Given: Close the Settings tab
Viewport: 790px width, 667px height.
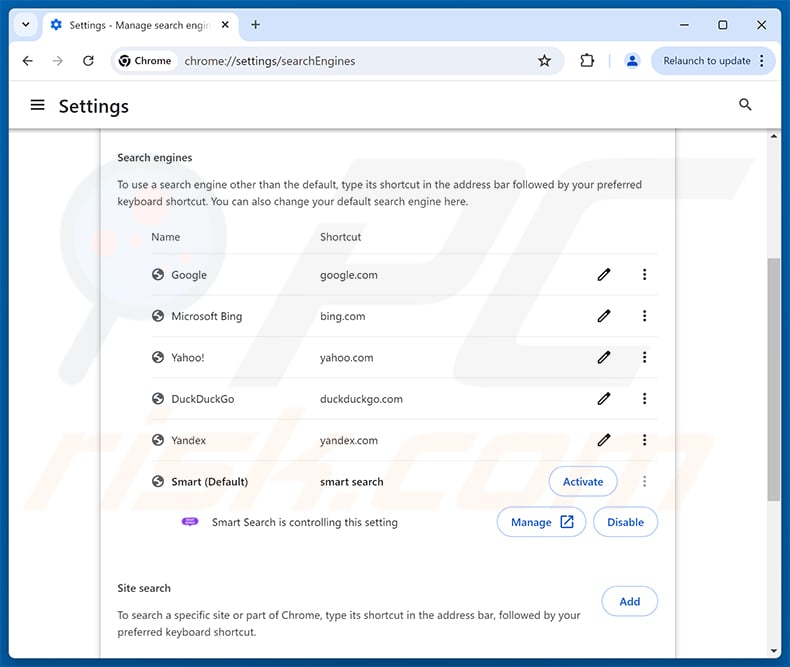Looking at the screenshot, I should tap(225, 25).
